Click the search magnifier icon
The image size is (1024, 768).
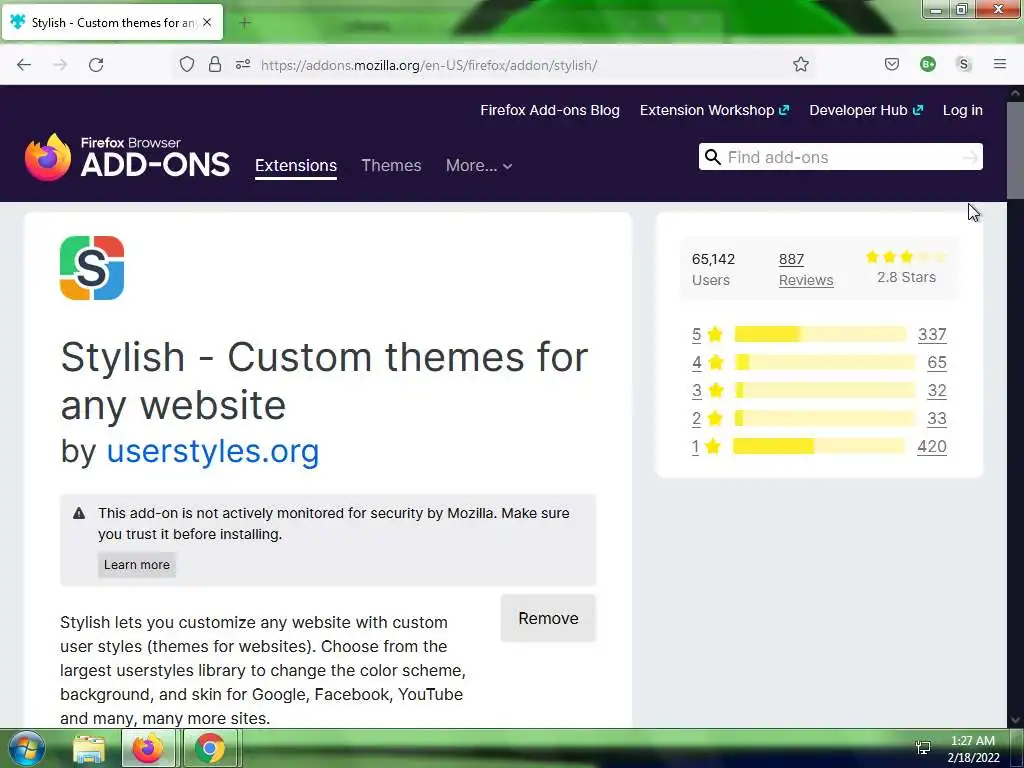pyautogui.click(x=713, y=157)
